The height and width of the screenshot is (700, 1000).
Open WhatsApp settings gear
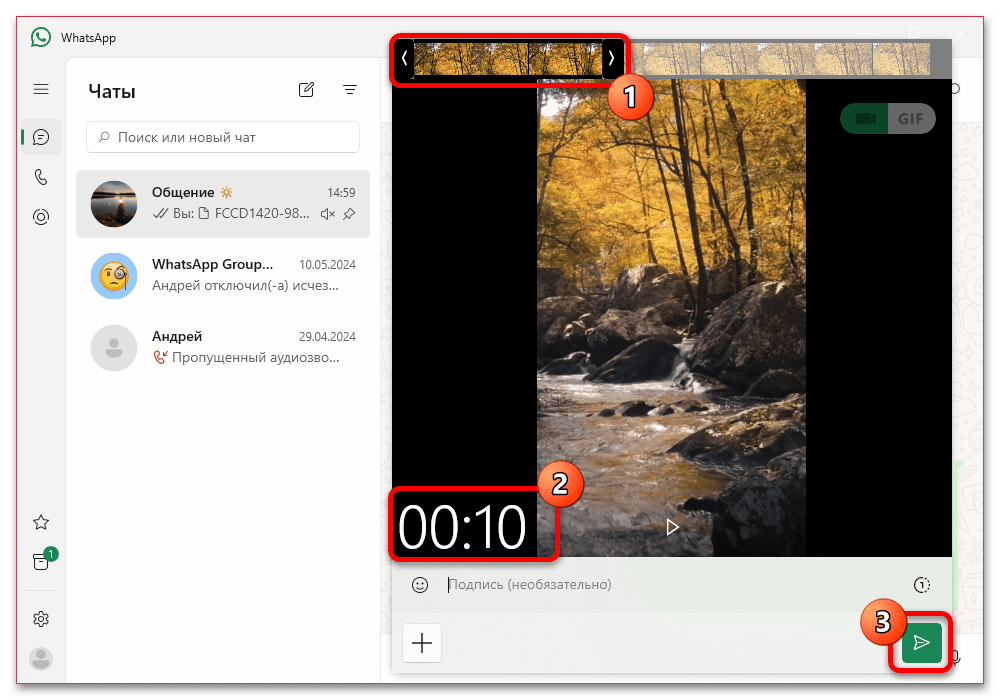click(x=41, y=619)
